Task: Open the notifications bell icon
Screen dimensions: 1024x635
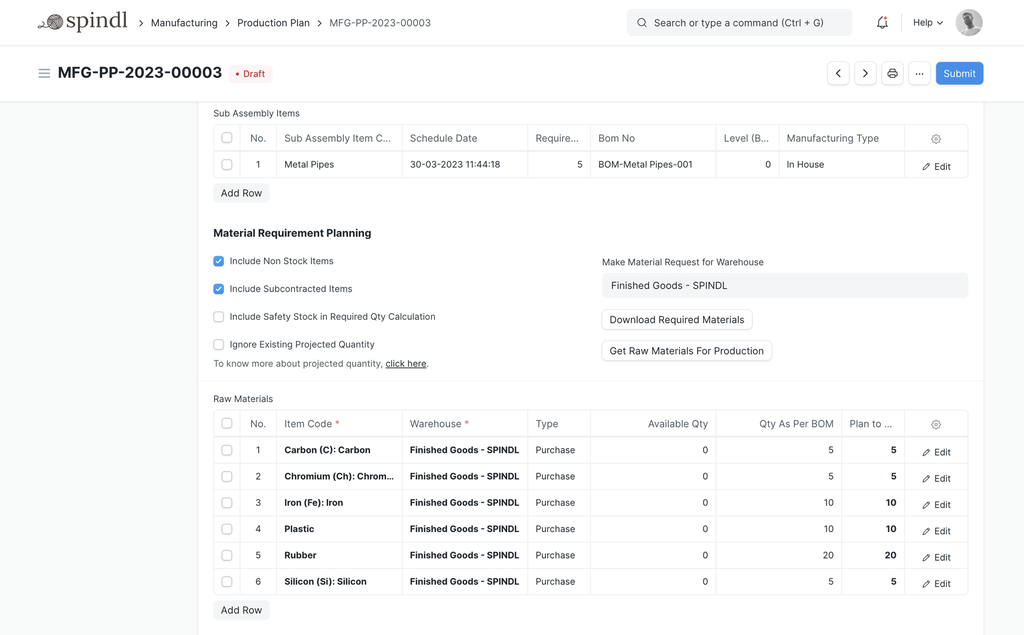Action: point(881,21)
